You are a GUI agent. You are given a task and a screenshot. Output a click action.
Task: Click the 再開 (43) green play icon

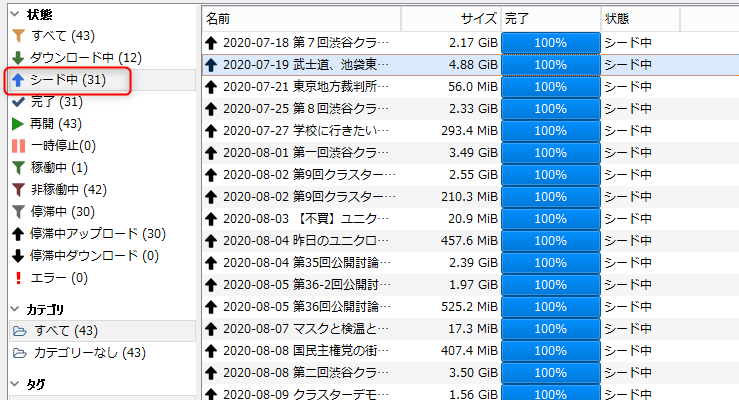point(18,124)
